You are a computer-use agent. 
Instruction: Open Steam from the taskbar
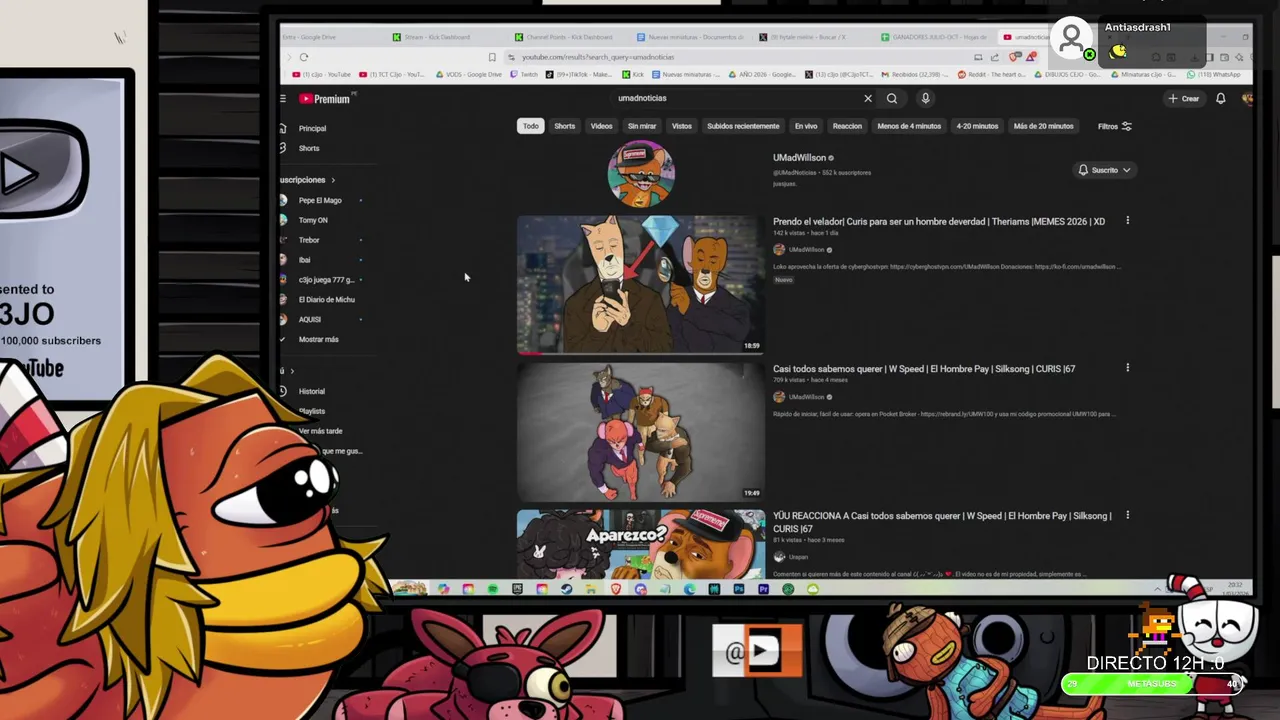[567, 589]
